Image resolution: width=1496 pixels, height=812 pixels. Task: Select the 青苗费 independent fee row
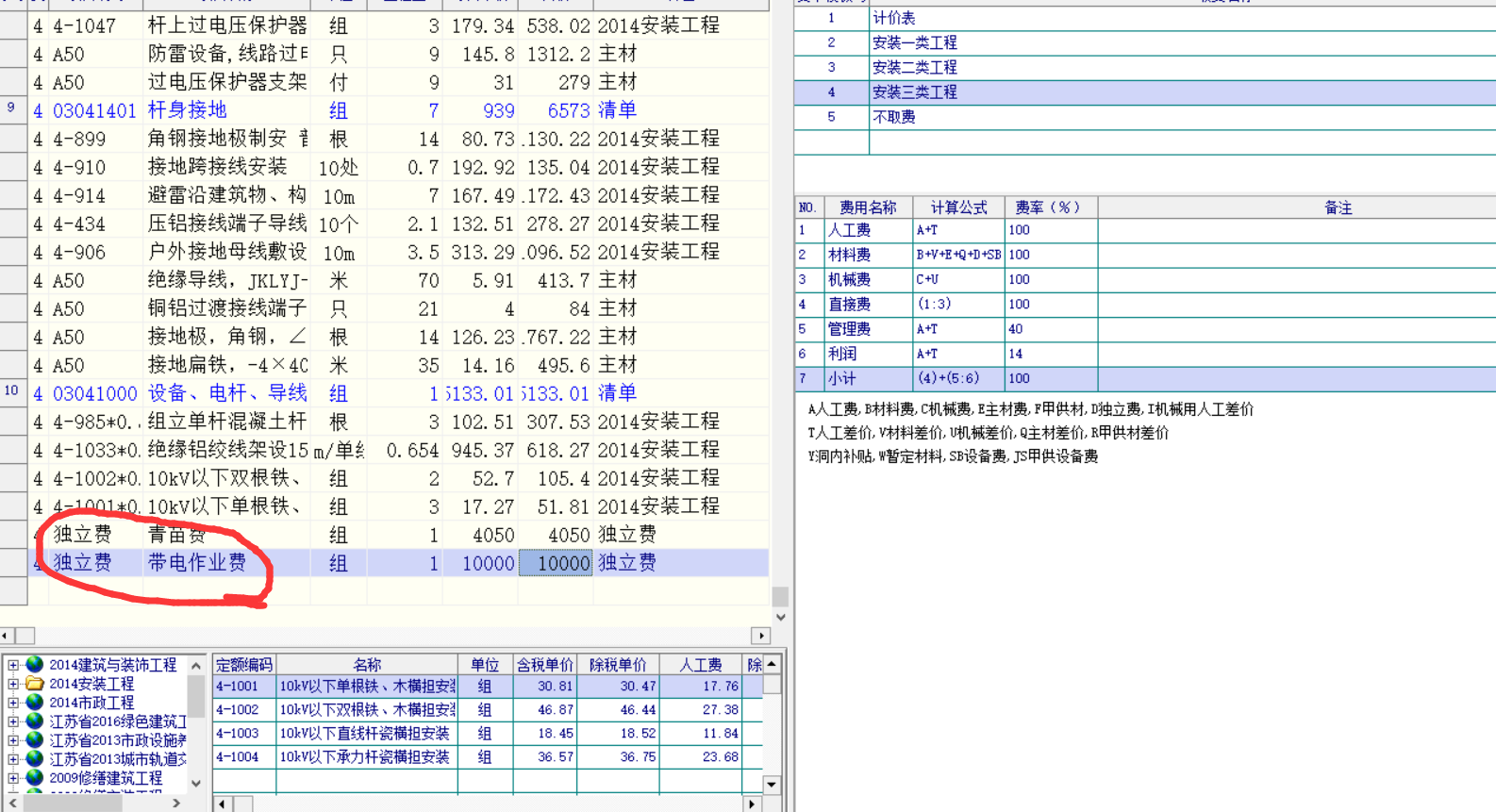click(398, 535)
